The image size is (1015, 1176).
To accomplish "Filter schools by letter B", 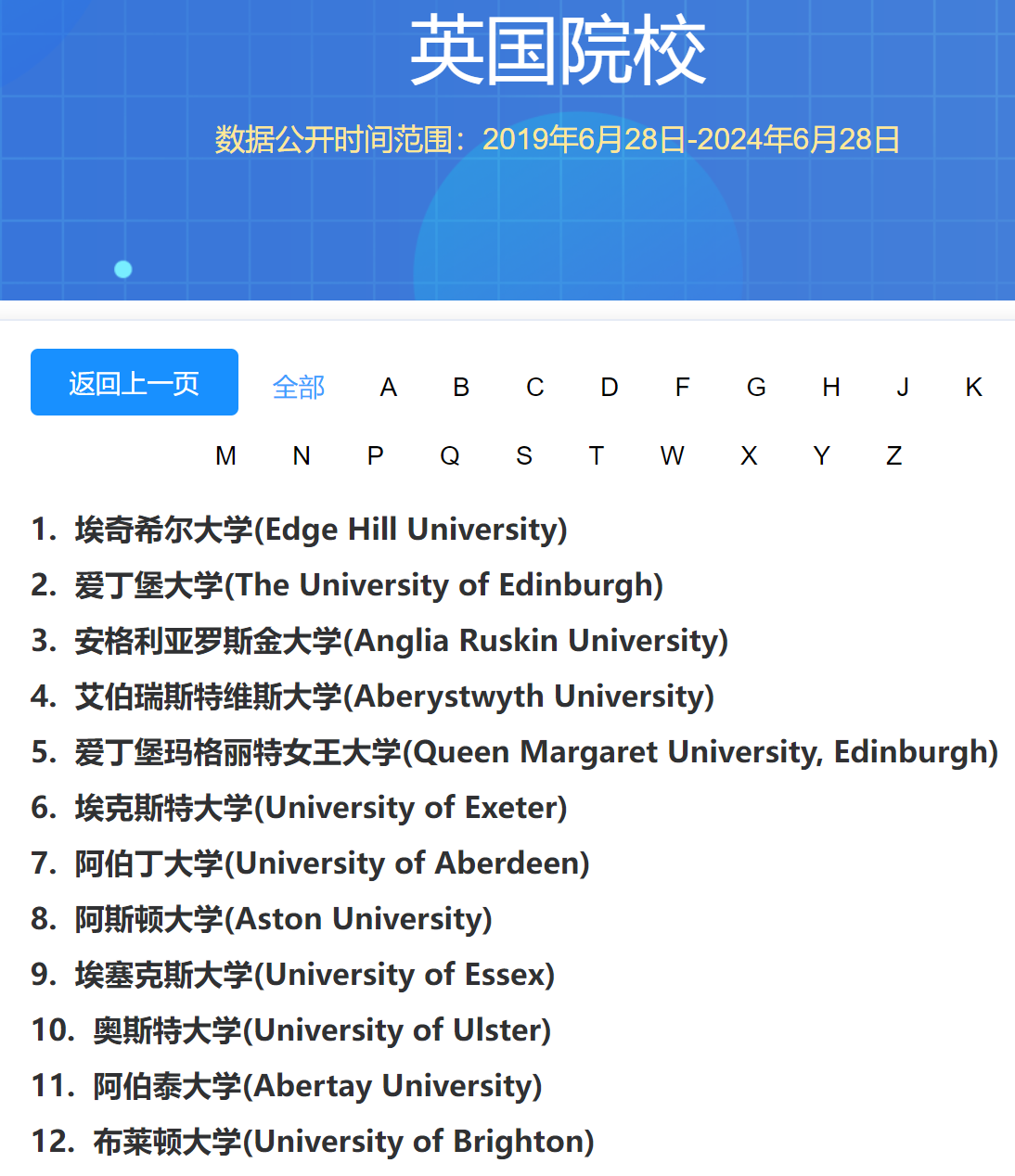I will click(x=461, y=387).
